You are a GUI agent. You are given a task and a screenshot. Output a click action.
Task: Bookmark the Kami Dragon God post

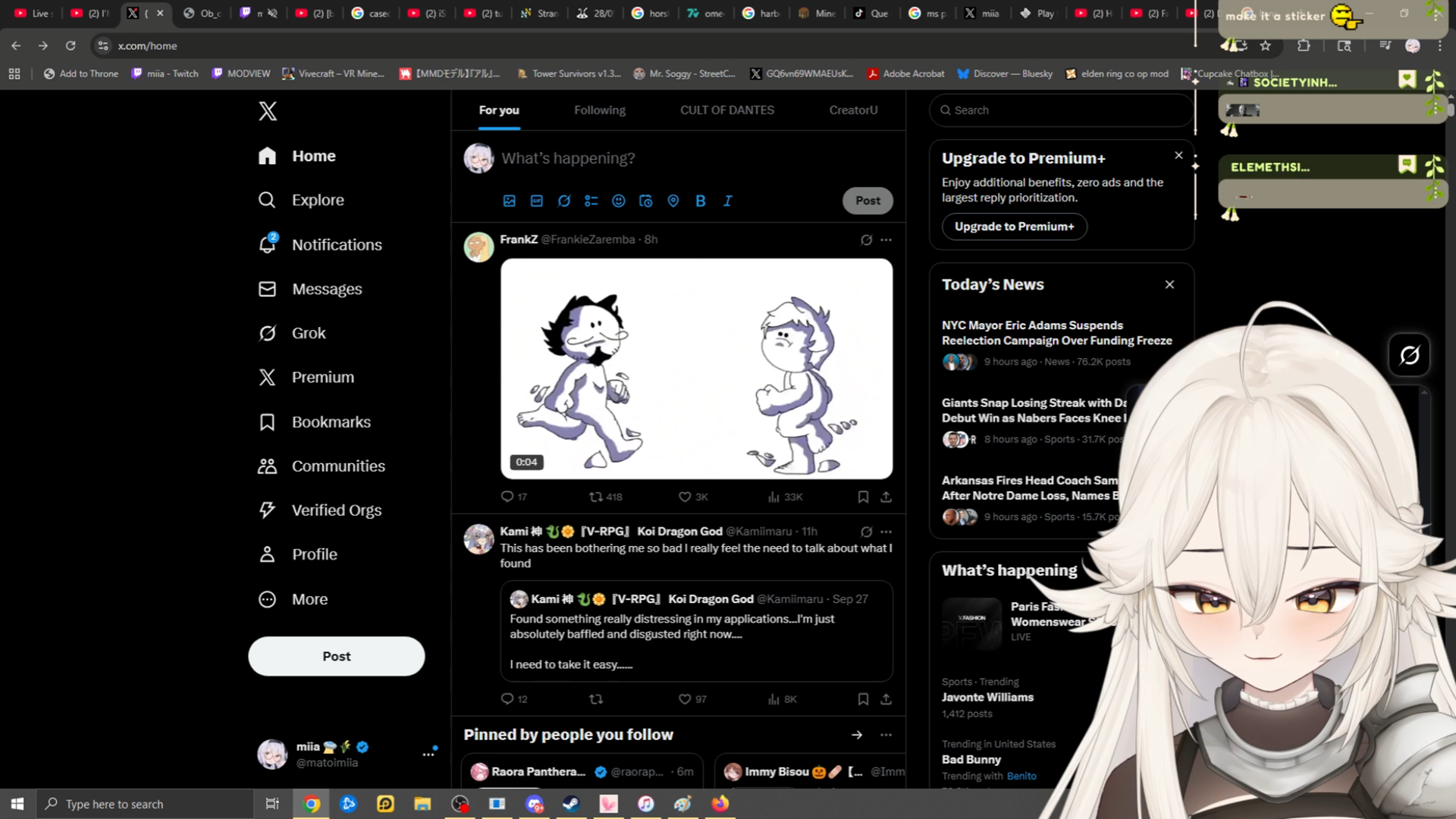click(x=863, y=699)
